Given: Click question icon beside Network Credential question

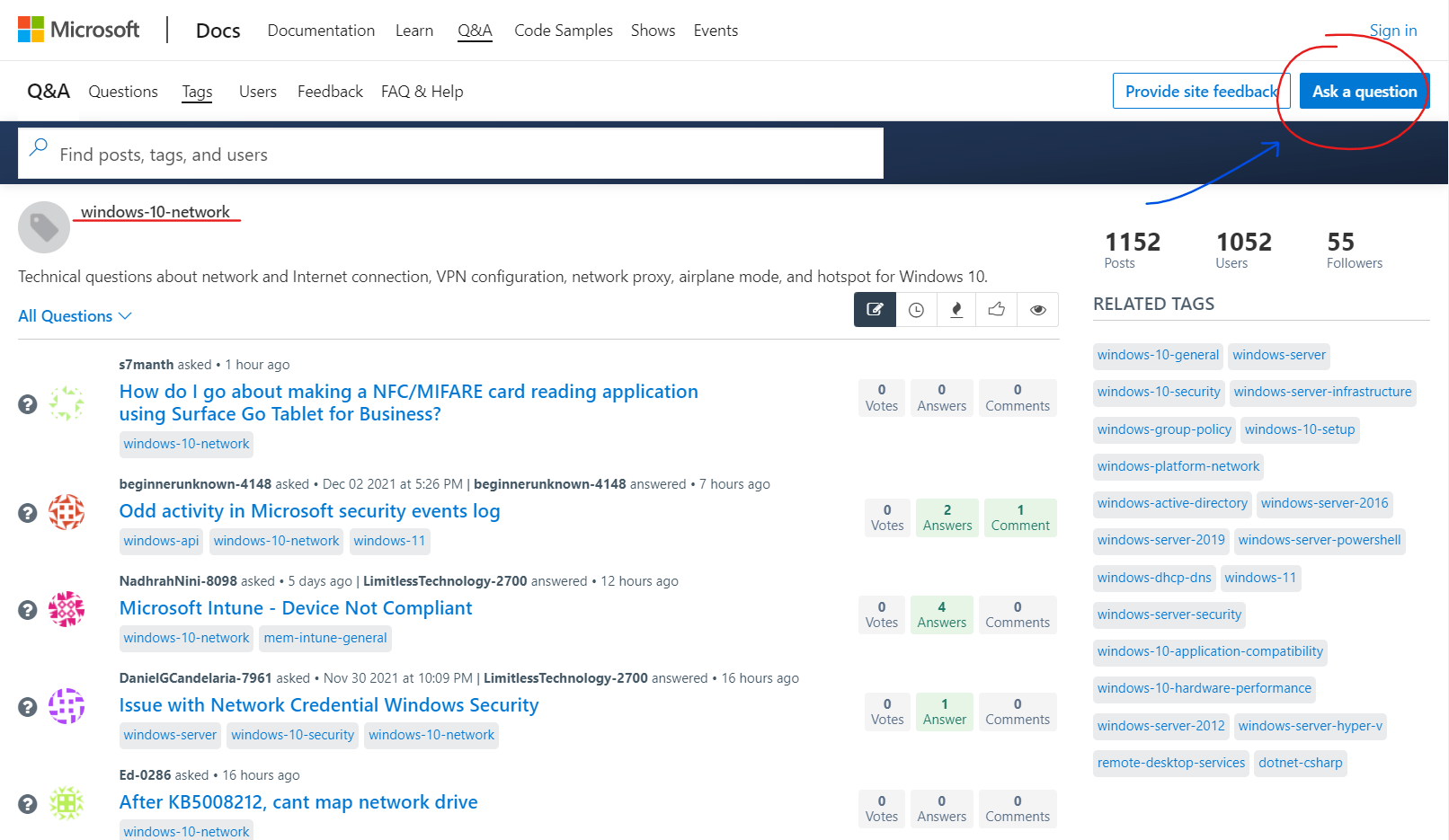Looking at the screenshot, I should 28,706.
